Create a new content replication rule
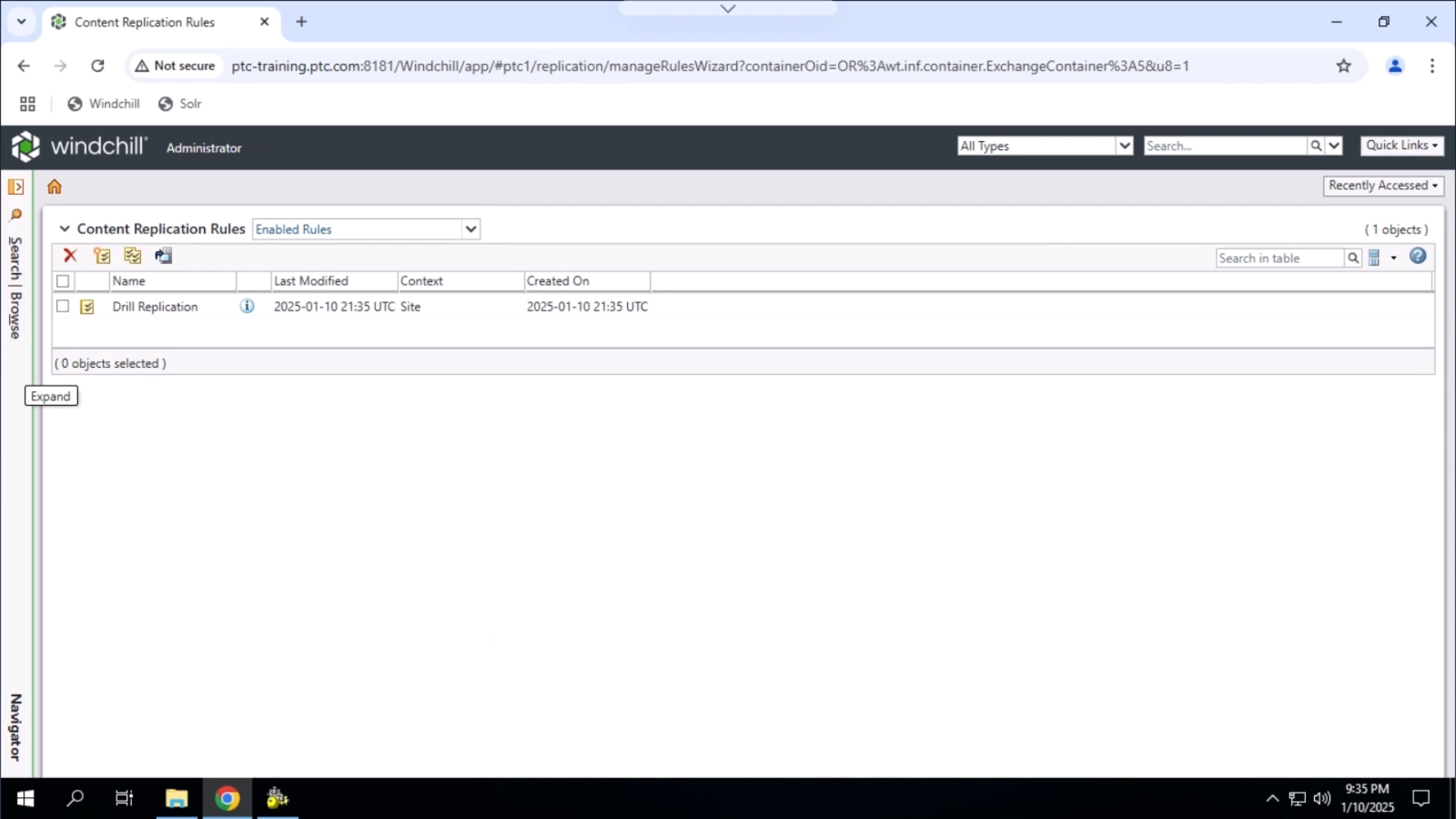This screenshot has height=819, width=1456. point(102,256)
